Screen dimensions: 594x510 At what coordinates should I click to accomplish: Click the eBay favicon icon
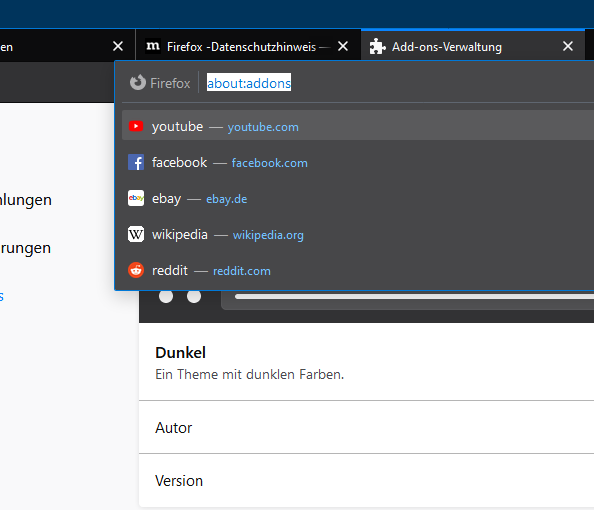tap(136, 198)
